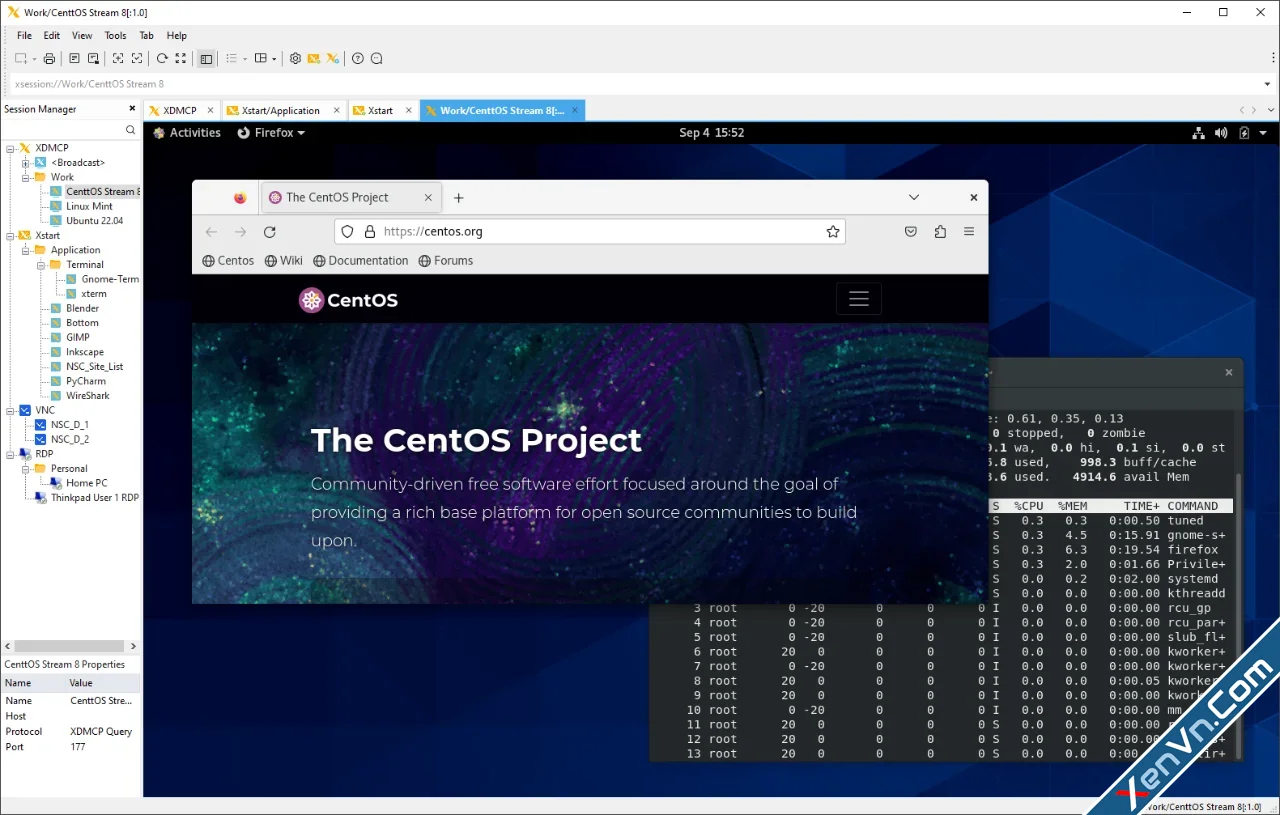Click the chat bubble icon in the toolbar
1280x815 pixels.
377,59
